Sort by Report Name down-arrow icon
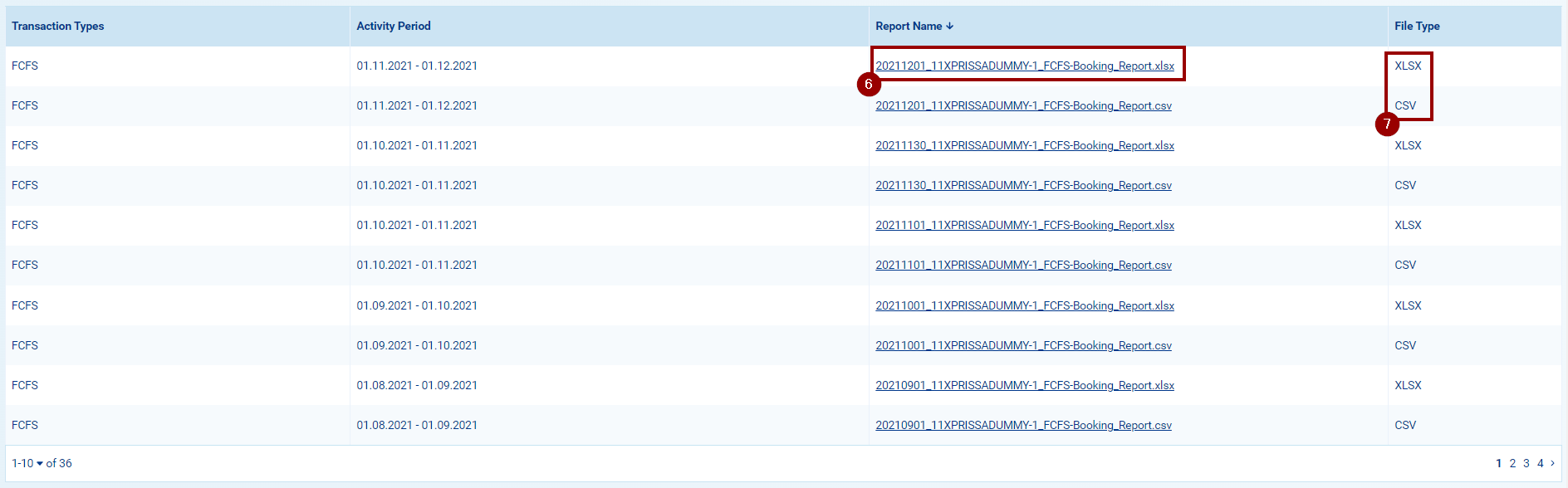 click(949, 27)
